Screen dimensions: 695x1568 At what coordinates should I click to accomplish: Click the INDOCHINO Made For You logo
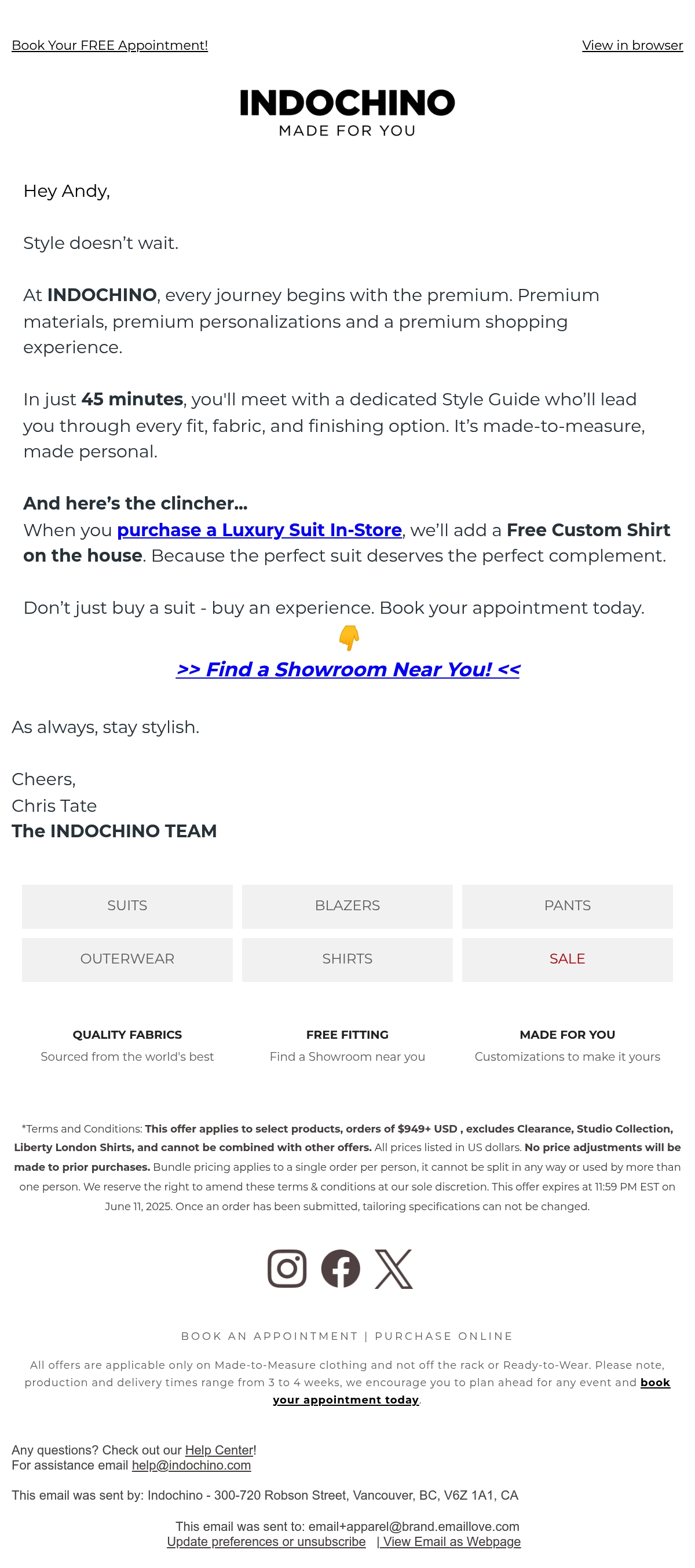click(348, 112)
